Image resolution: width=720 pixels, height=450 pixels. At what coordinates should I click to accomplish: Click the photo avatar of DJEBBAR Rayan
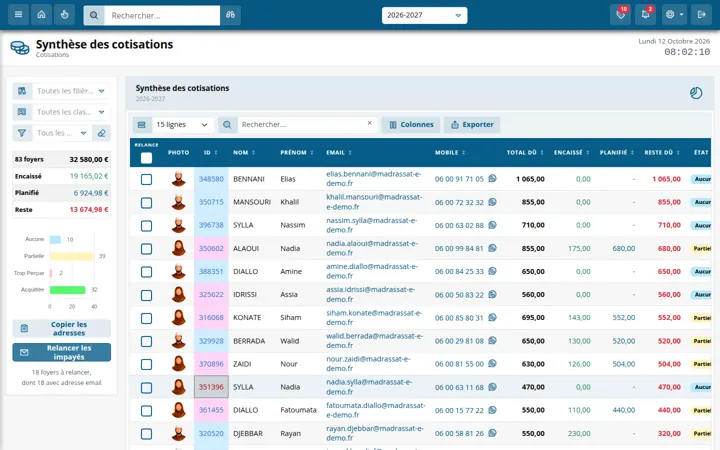click(x=179, y=433)
